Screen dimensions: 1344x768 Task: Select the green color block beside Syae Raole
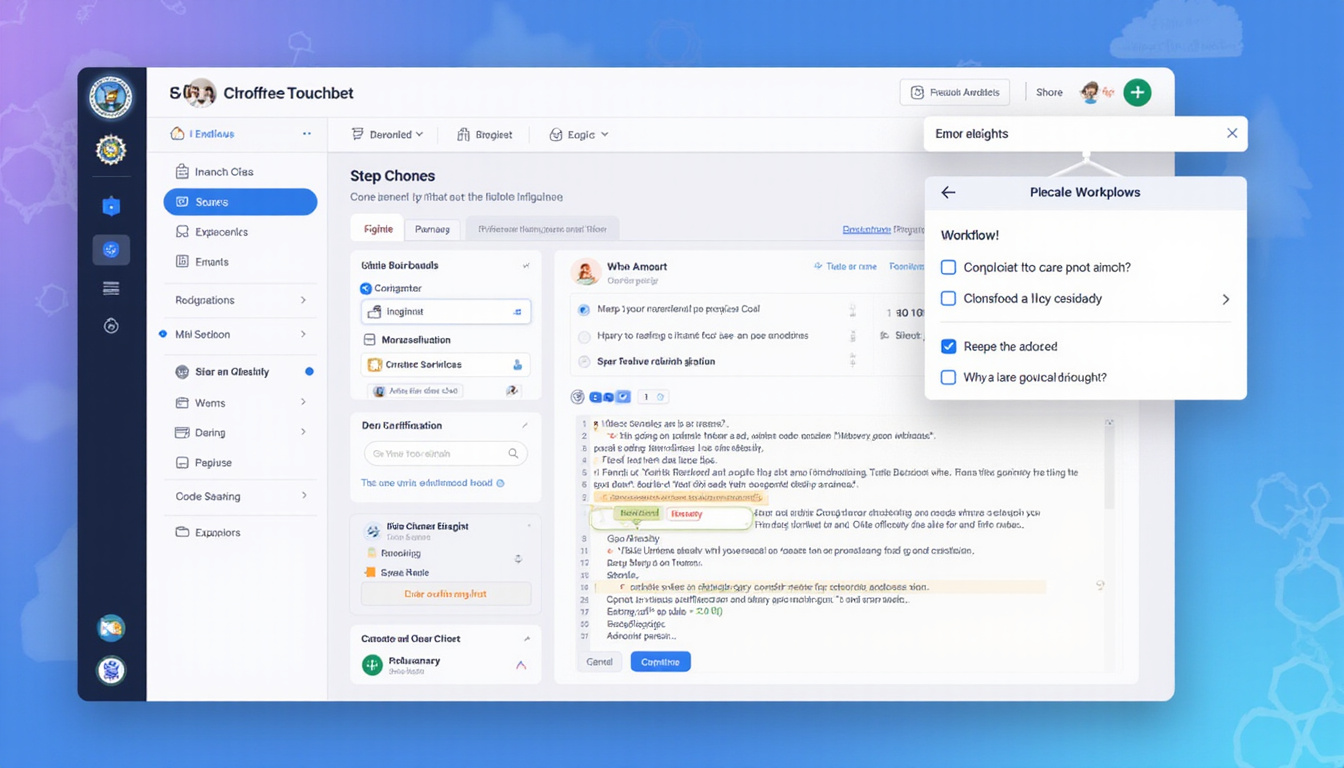(x=370, y=572)
